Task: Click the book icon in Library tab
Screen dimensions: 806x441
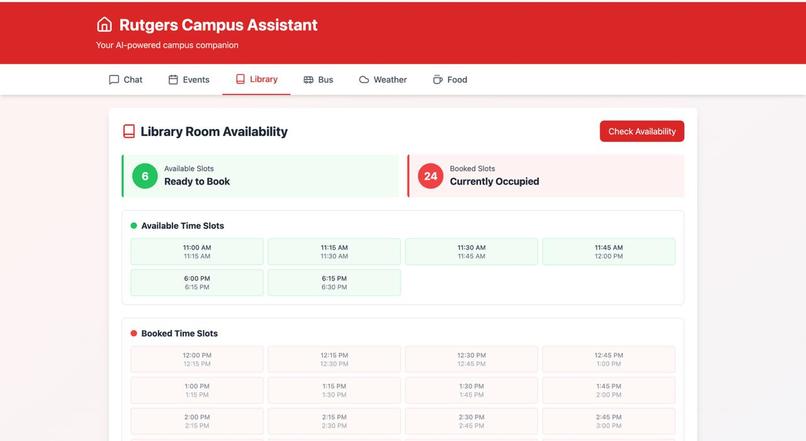Action: (x=240, y=79)
